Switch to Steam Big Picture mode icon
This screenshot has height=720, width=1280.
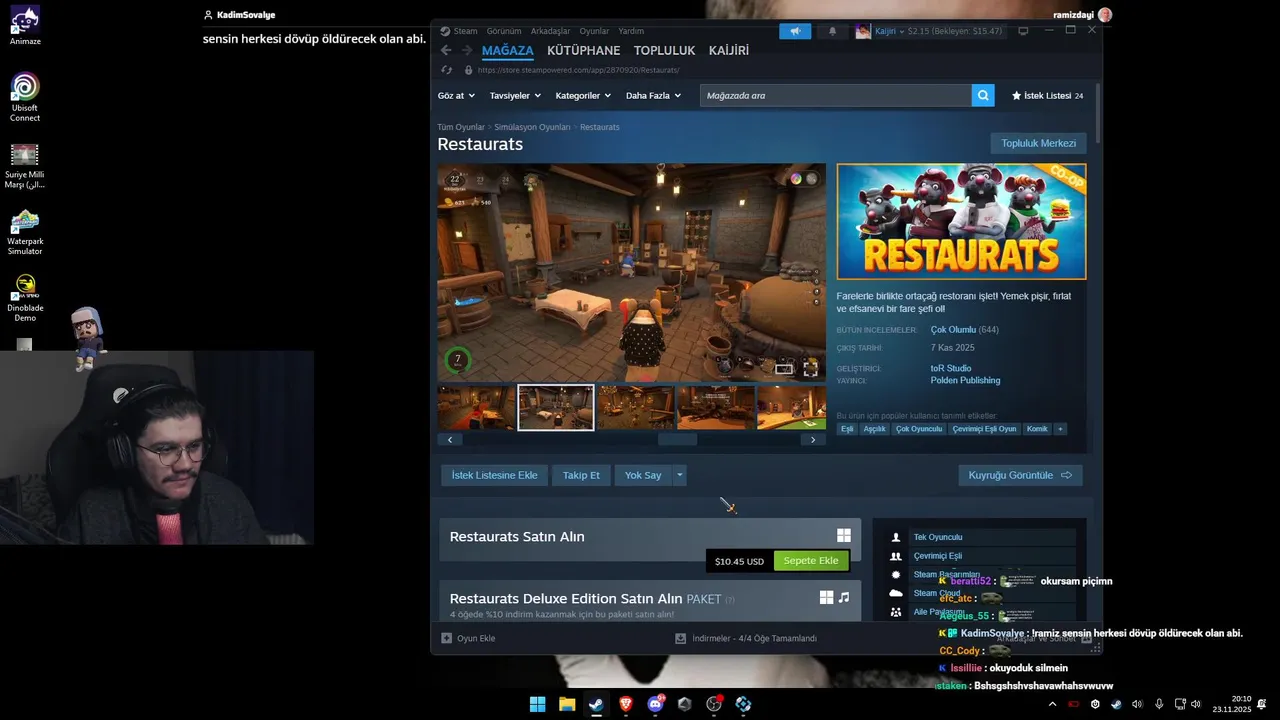click(x=1023, y=31)
